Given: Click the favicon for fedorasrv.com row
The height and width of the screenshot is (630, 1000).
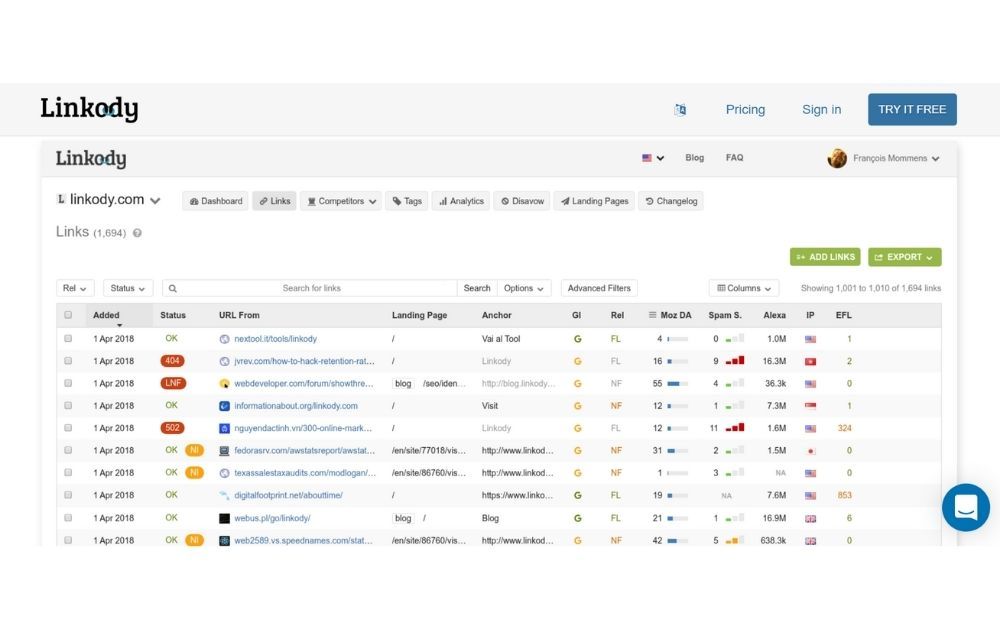Looking at the screenshot, I should pos(224,451).
